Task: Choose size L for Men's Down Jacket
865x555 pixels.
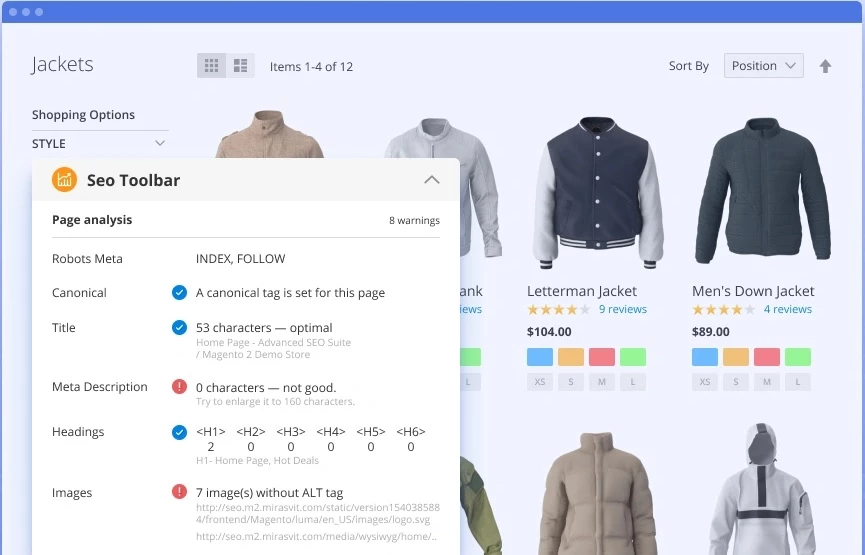Action: click(798, 382)
